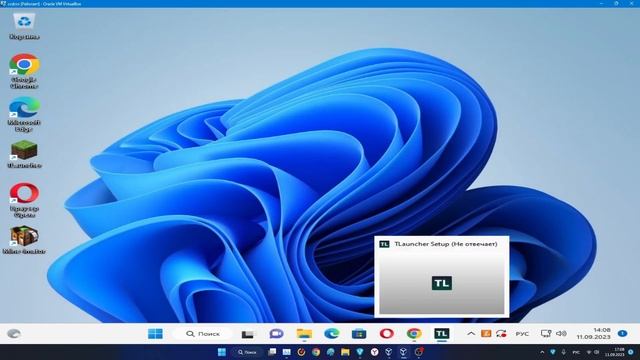
Task: Open Chrome in the host taskbar
Action: [x=316, y=352]
